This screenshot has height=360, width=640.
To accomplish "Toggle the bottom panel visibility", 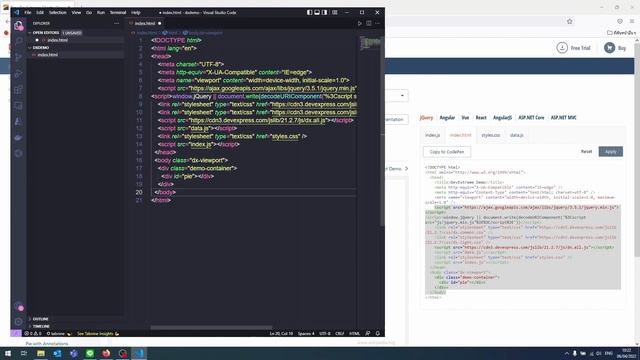I will click(317, 13).
